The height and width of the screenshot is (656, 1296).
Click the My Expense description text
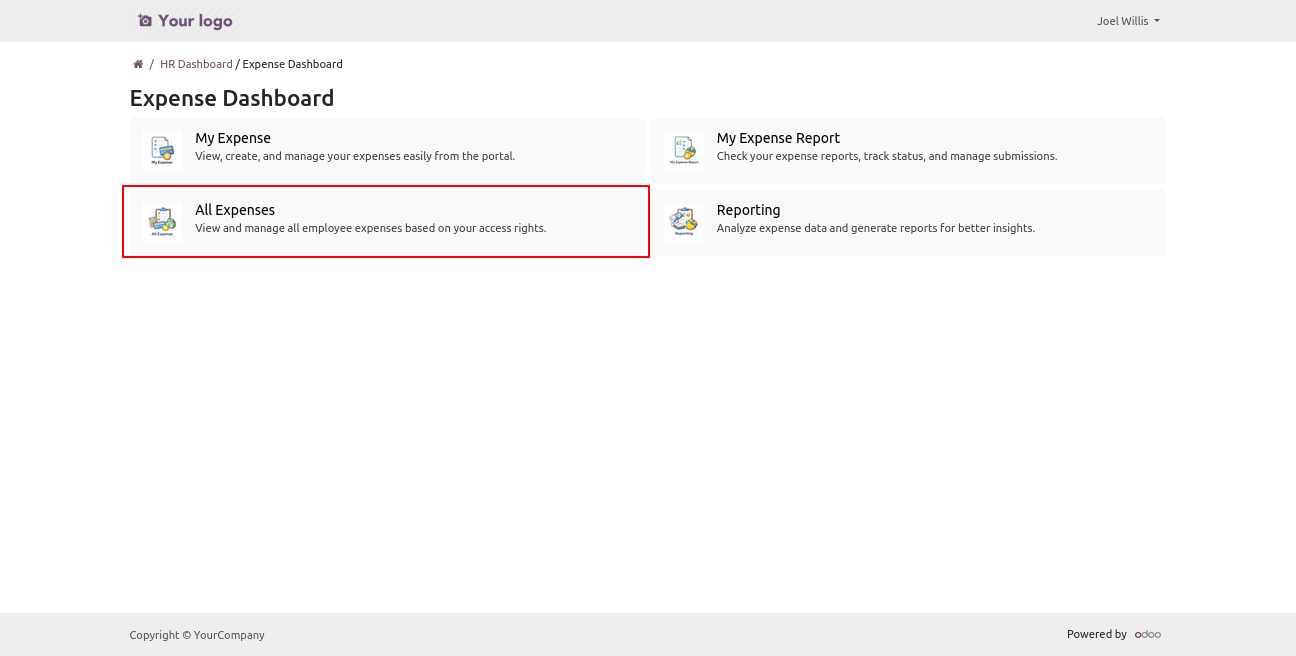[x=355, y=156]
